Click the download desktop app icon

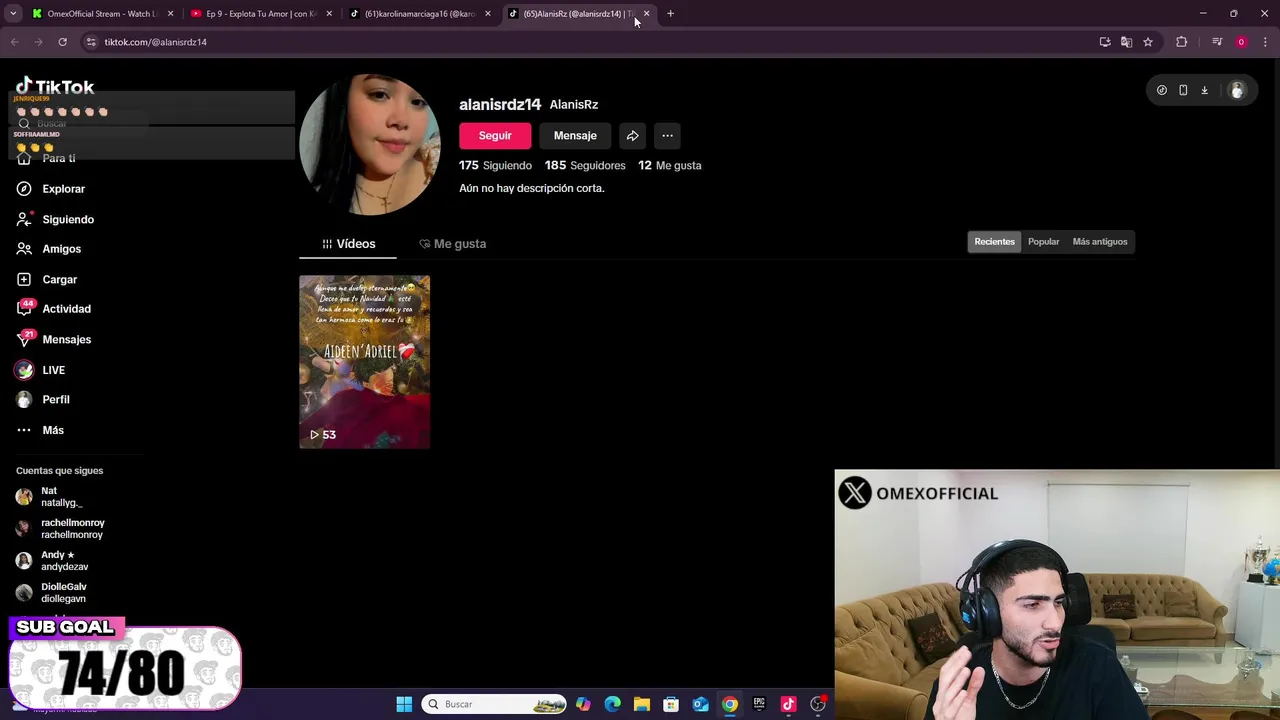(x=1204, y=90)
